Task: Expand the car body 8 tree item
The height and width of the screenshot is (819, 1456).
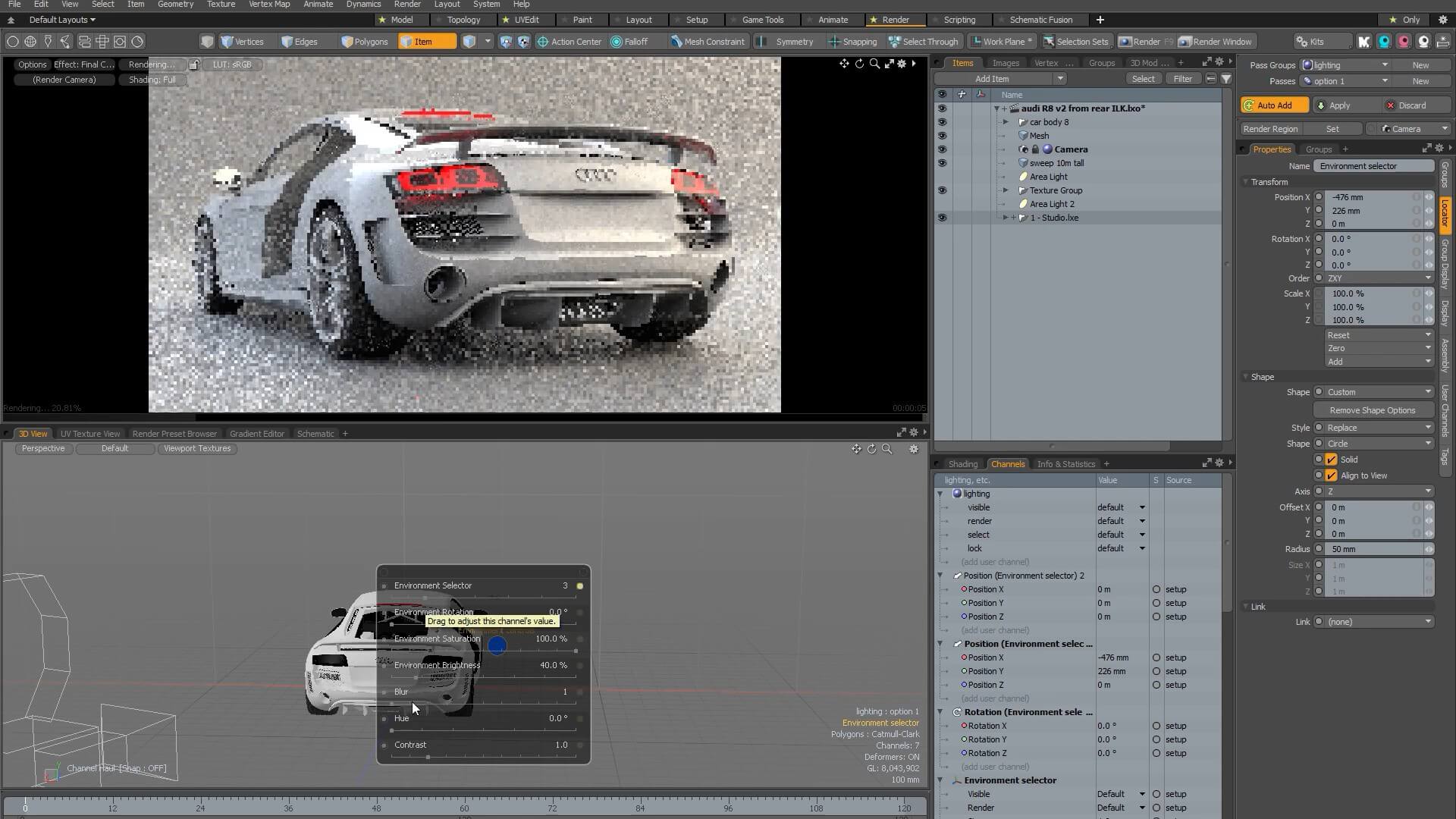Action: [x=1006, y=122]
